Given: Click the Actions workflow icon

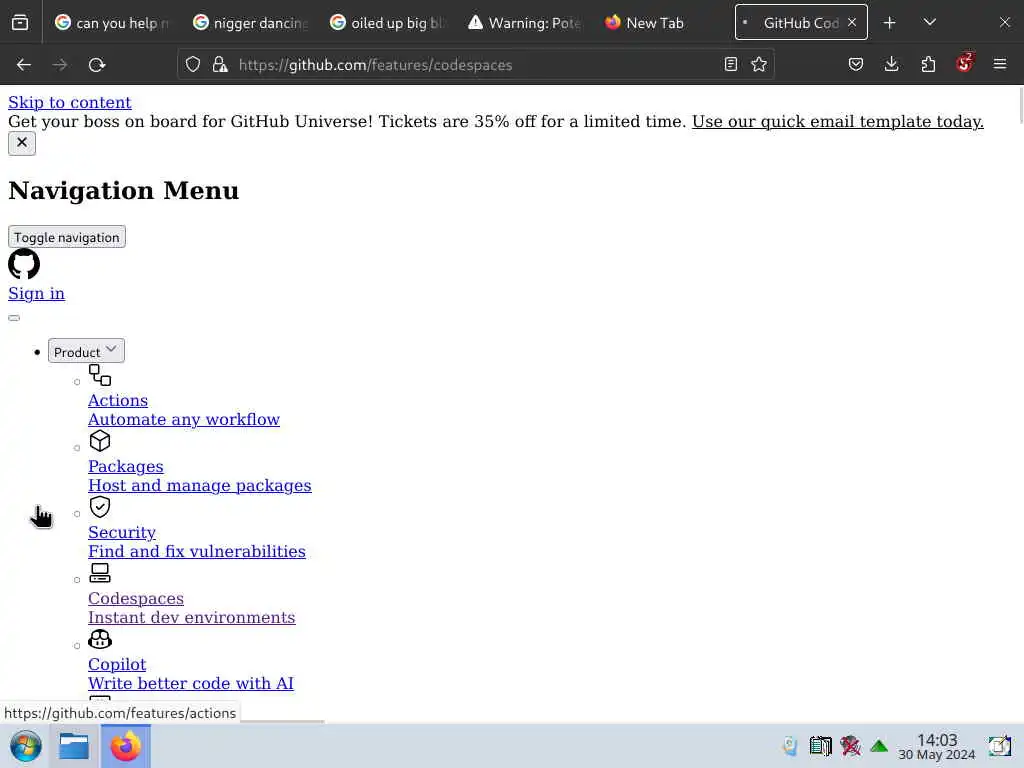Looking at the screenshot, I should tap(100, 375).
